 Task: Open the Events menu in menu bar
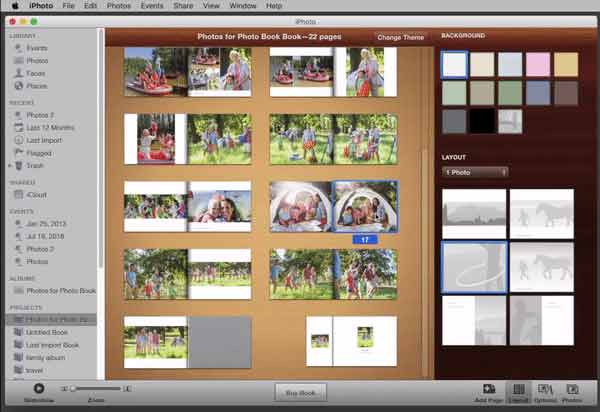coord(152,5)
